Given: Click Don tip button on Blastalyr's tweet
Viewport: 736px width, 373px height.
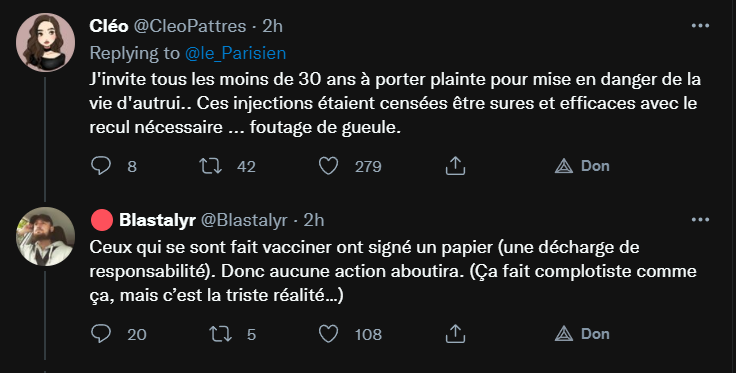Looking at the screenshot, I should point(582,334).
